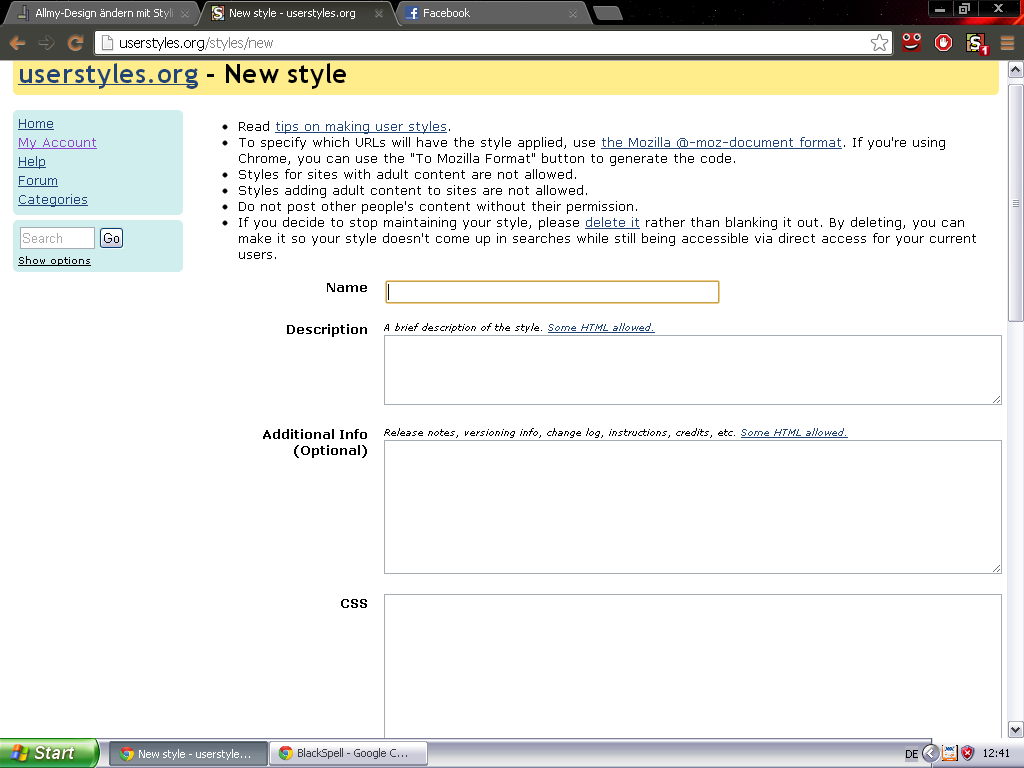Click the browser forward arrow
The image size is (1024, 768).
(x=46, y=43)
